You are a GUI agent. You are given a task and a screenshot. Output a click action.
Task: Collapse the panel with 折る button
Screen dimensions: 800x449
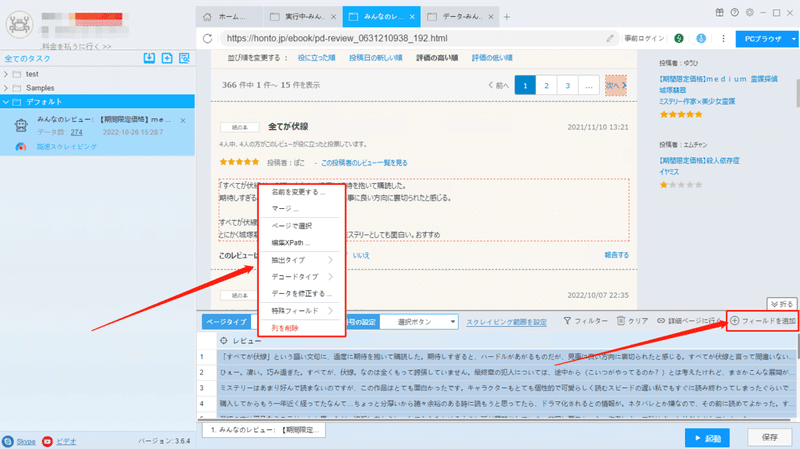point(782,304)
